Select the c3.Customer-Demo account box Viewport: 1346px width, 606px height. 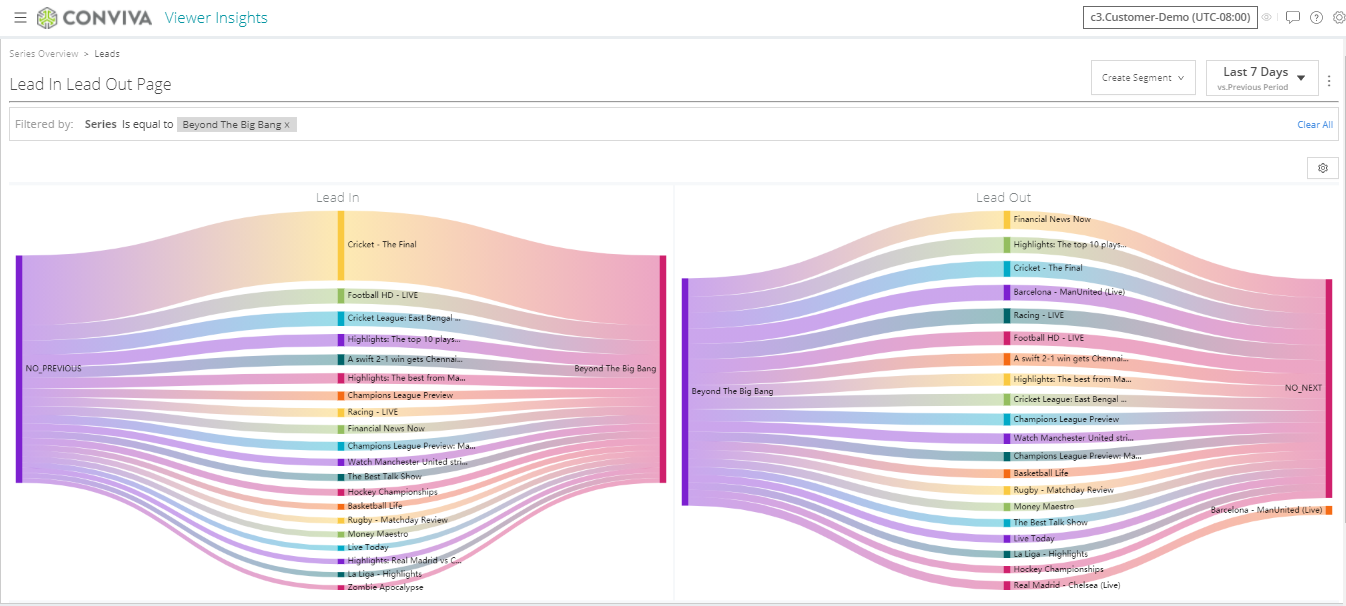click(x=1171, y=17)
